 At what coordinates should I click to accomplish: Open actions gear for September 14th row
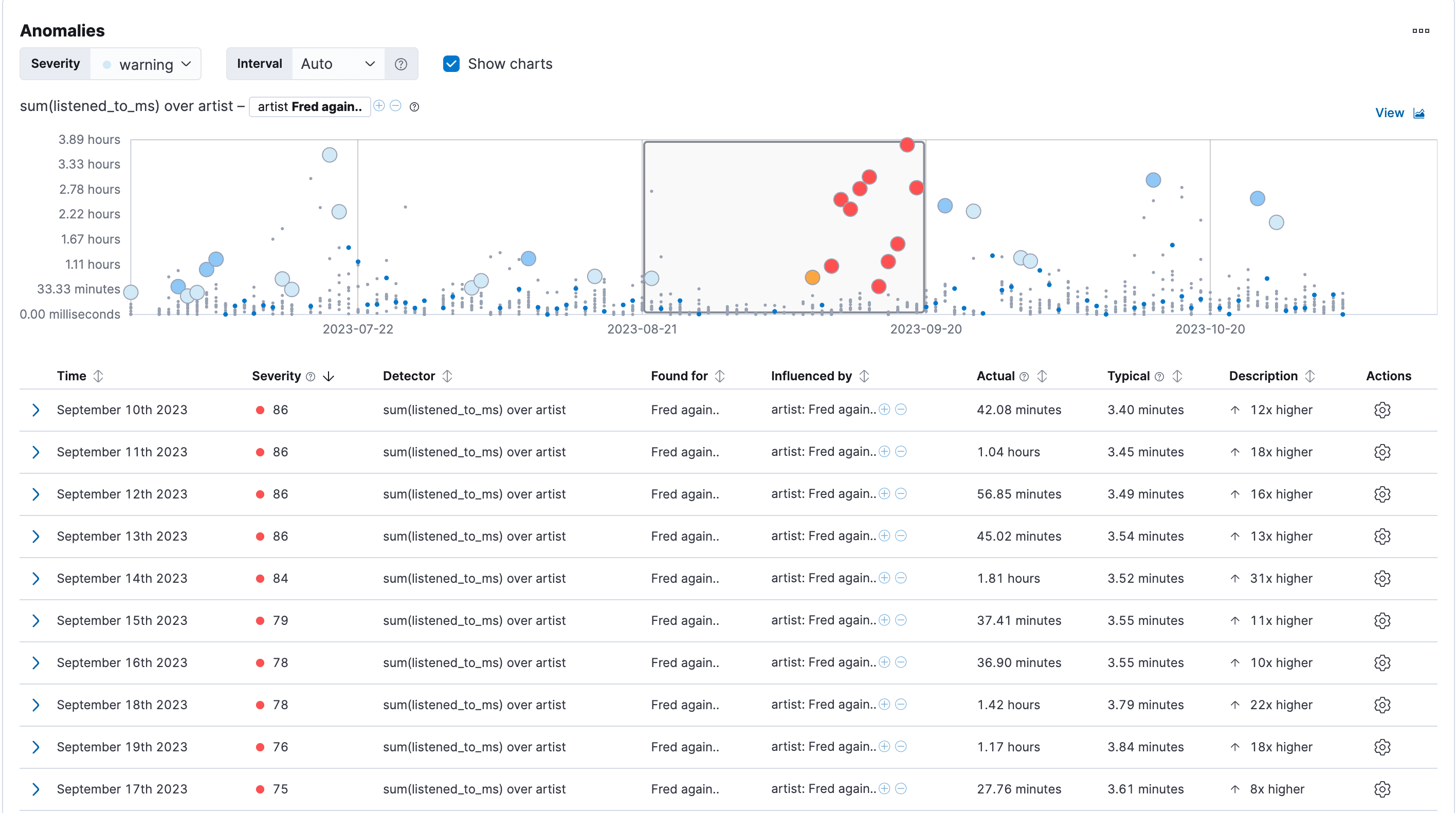(x=1382, y=578)
